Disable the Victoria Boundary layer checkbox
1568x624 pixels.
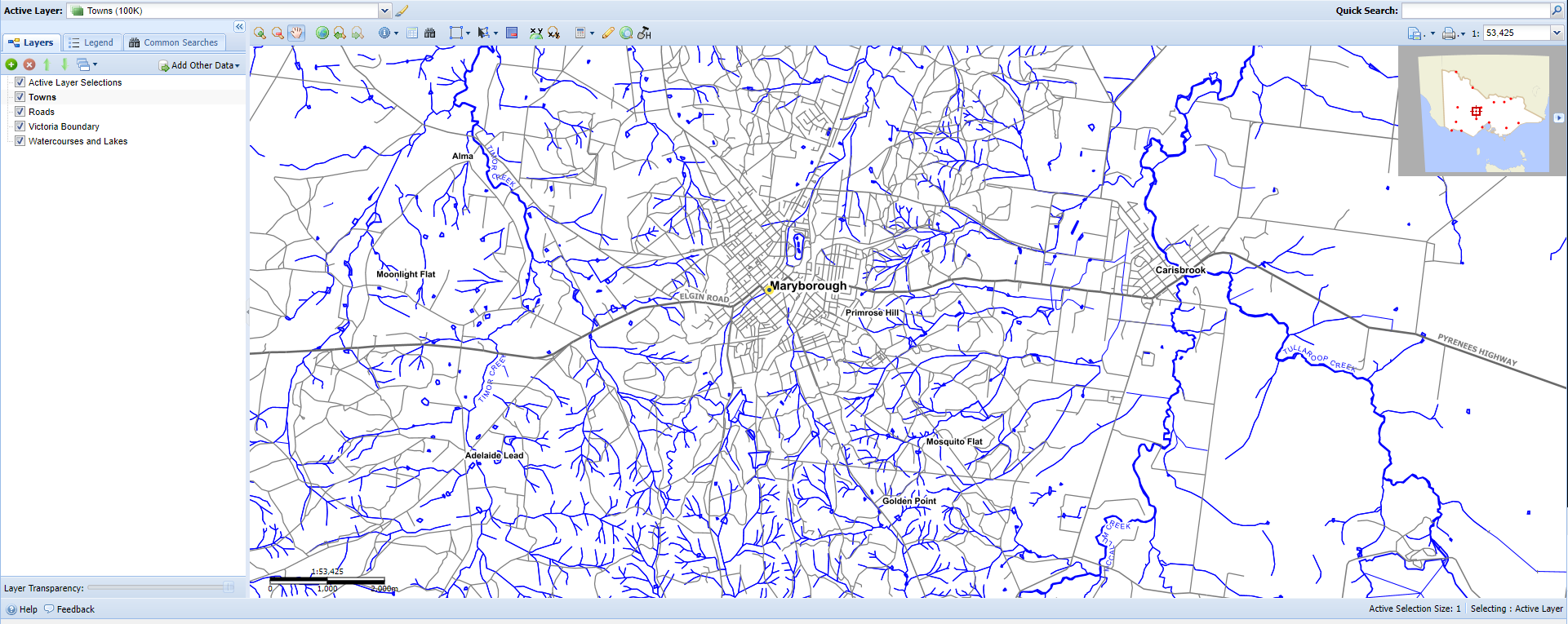20,126
